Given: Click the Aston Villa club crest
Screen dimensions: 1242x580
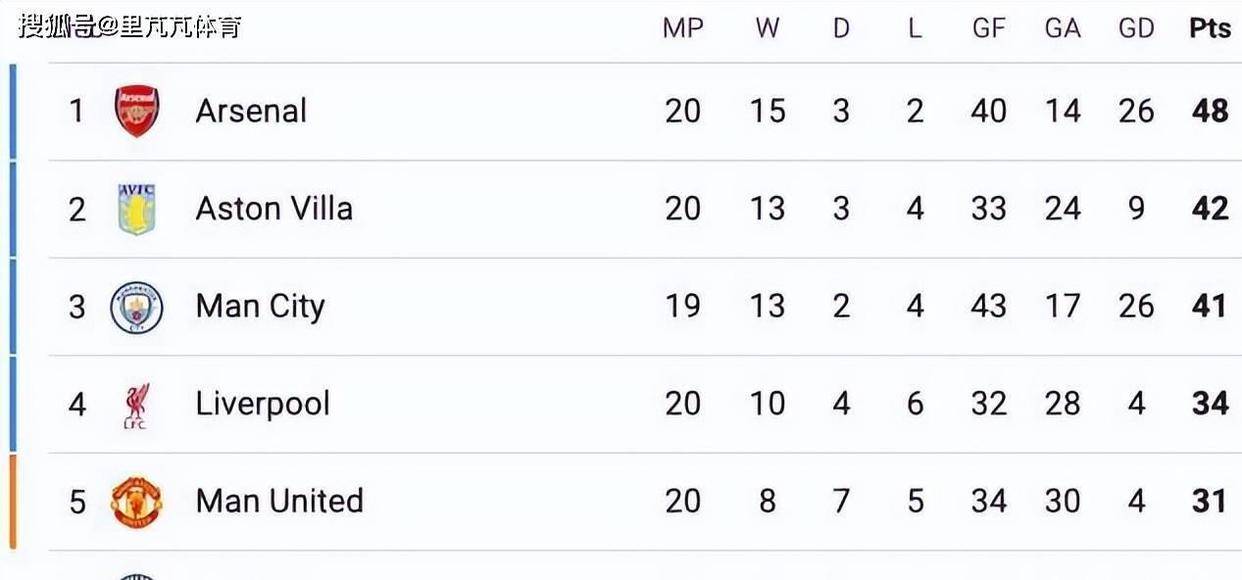Looking at the screenshot, I should [x=137, y=209].
